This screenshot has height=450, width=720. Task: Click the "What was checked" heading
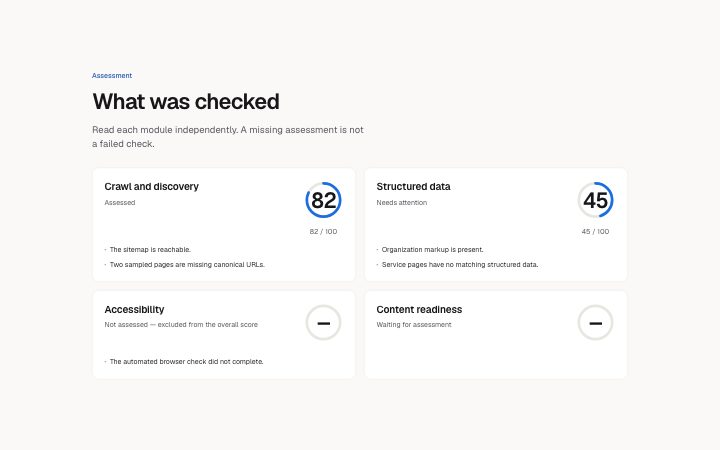tap(186, 101)
